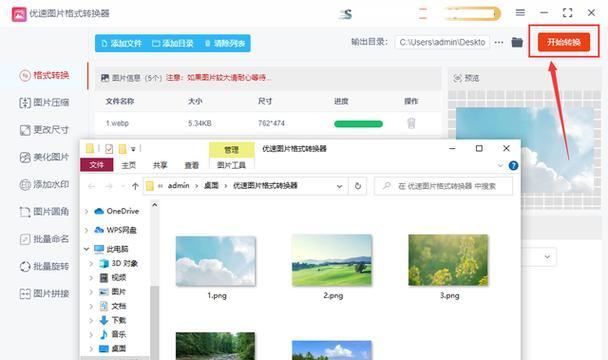608x360 pixels.
Task: Click the progress bar of 1.webp
Action: 358,124
